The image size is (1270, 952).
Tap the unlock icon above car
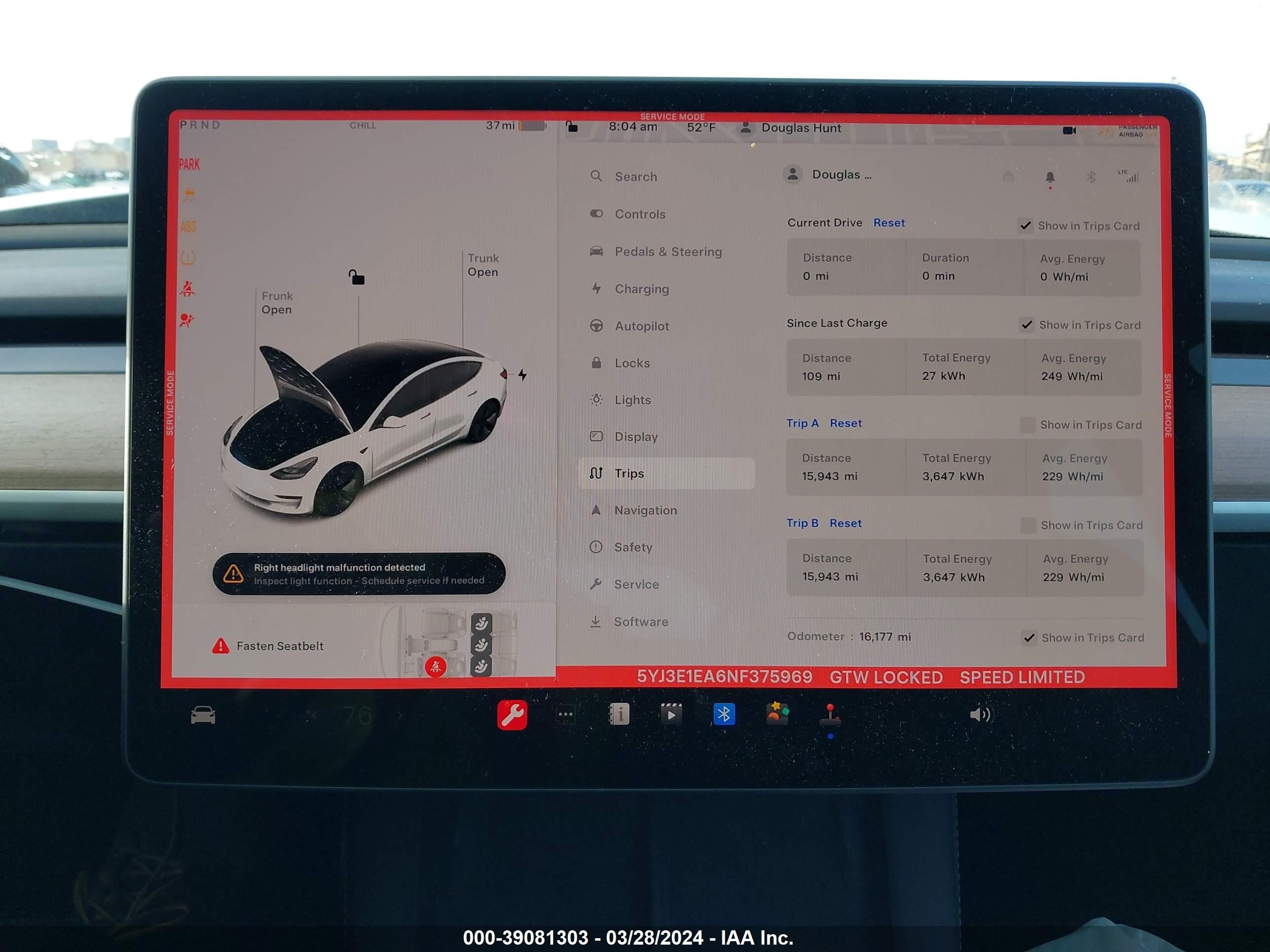pos(356,277)
